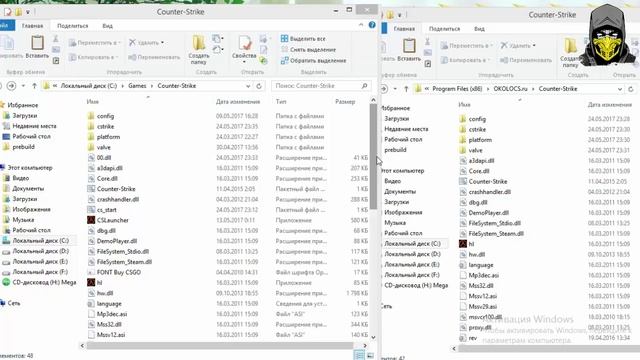Open Поделиться tab in right window
Image resolution: width=640 pixels, height=360 pixels.
444,29
